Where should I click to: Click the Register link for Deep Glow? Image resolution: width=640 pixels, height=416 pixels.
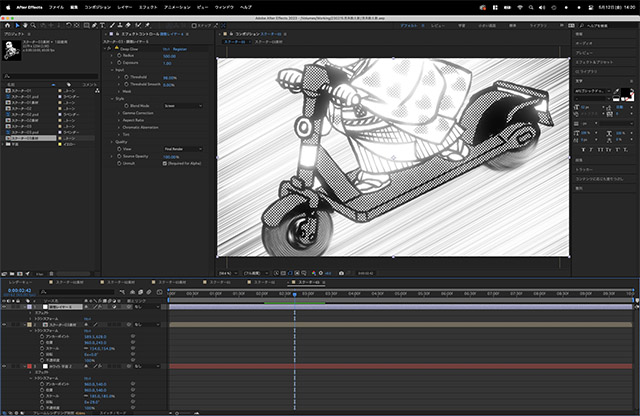pyautogui.click(x=182, y=48)
